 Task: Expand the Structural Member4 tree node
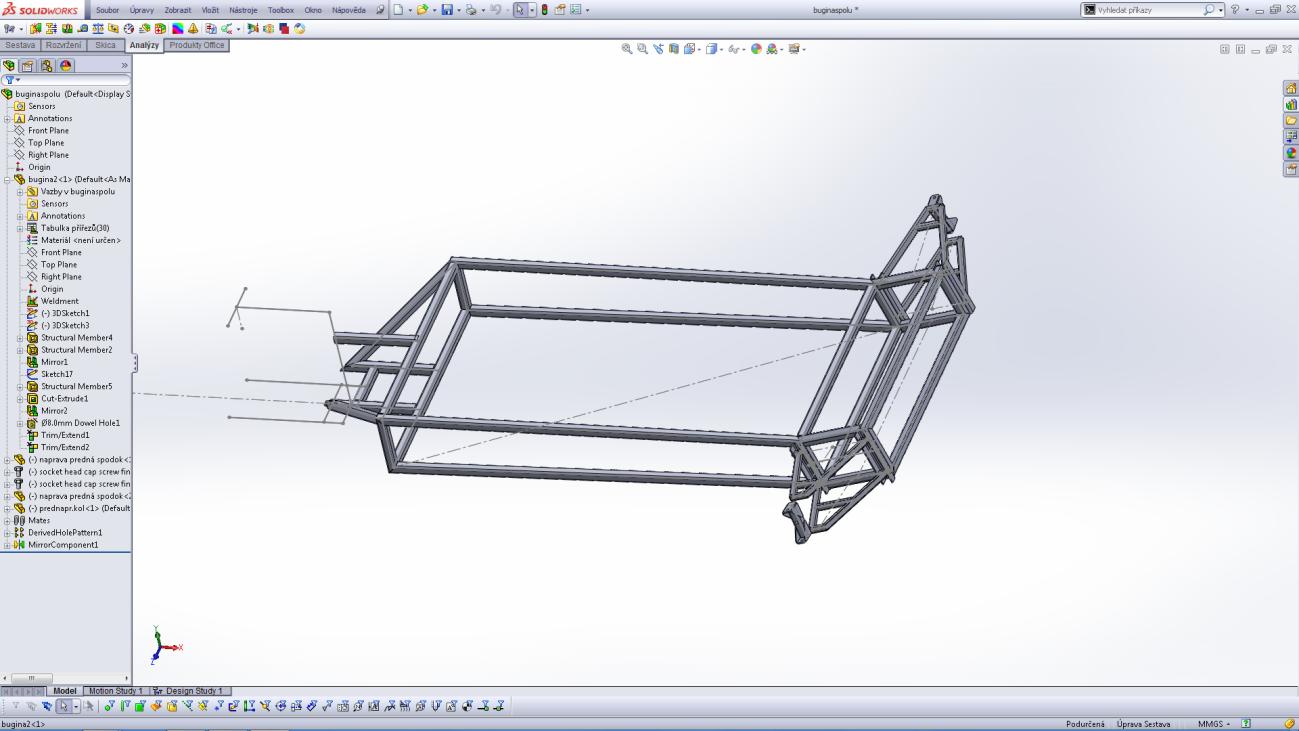click(20, 338)
